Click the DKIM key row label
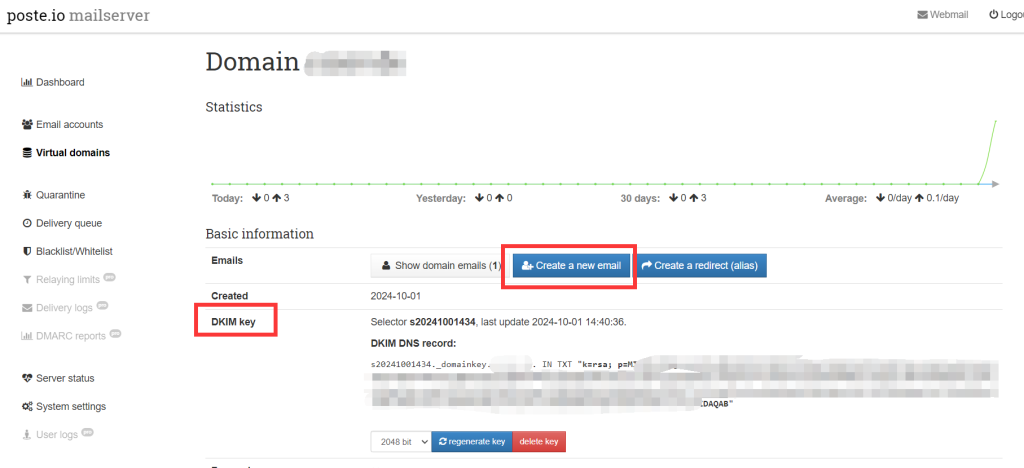The image size is (1024, 468). 233,322
